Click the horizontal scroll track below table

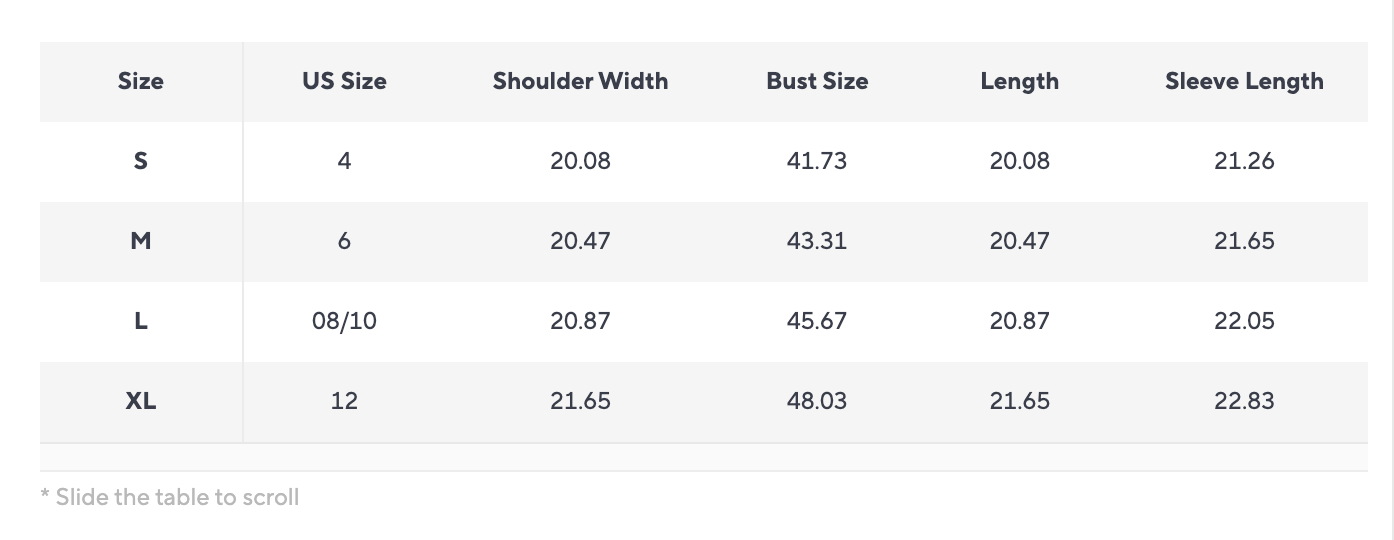pos(704,457)
